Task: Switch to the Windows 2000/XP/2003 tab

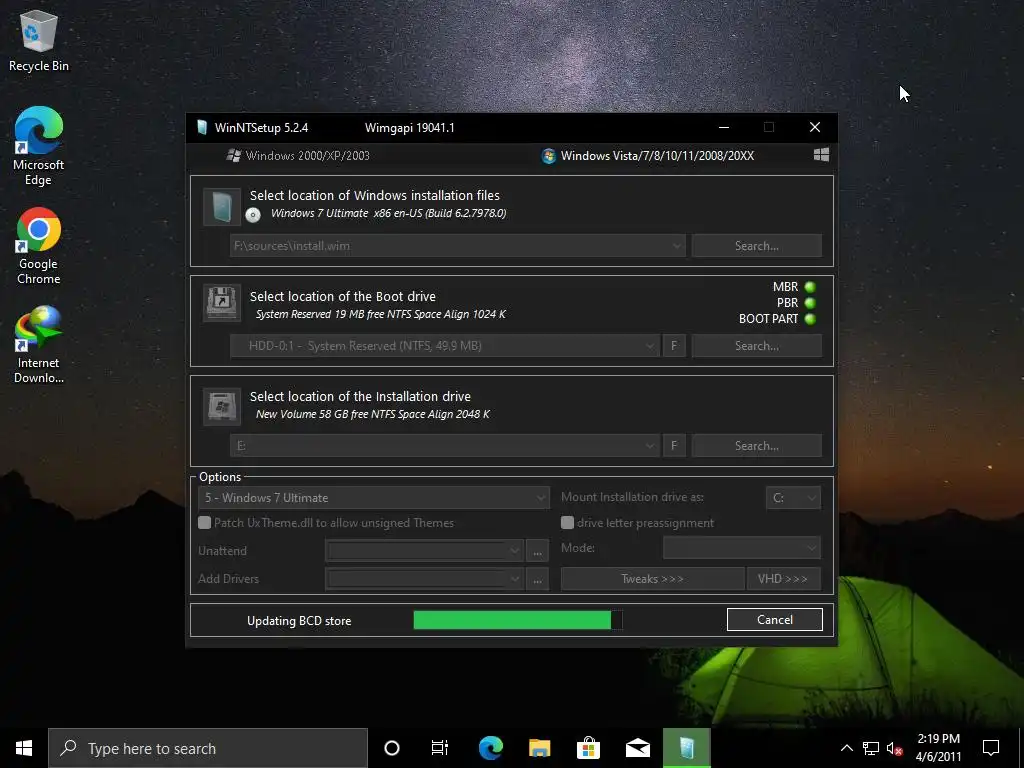Action: pyautogui.click(x=298, y=155)
